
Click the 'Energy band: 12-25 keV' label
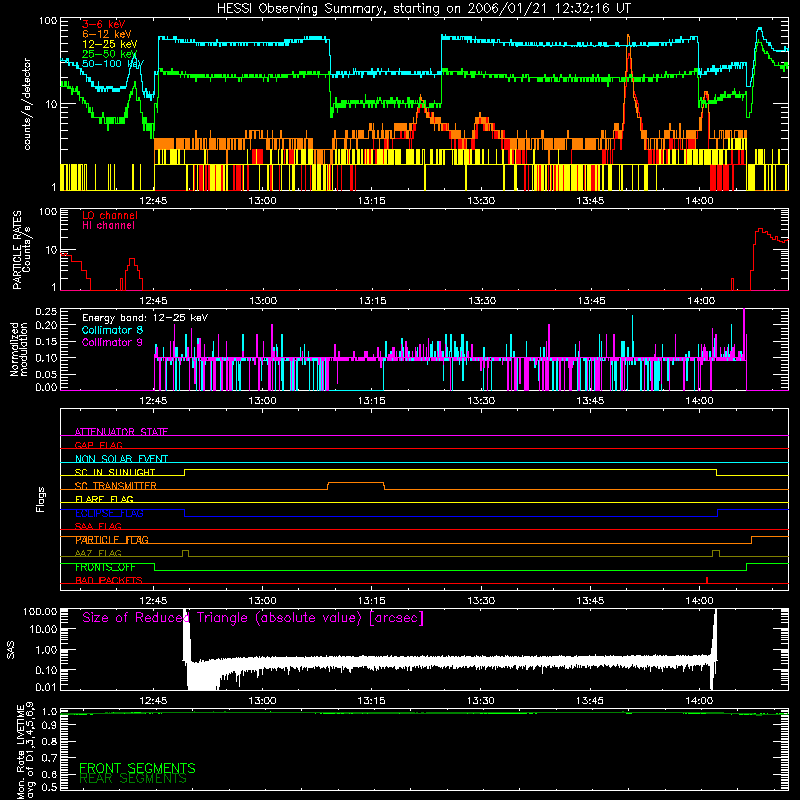pos(145,318)
